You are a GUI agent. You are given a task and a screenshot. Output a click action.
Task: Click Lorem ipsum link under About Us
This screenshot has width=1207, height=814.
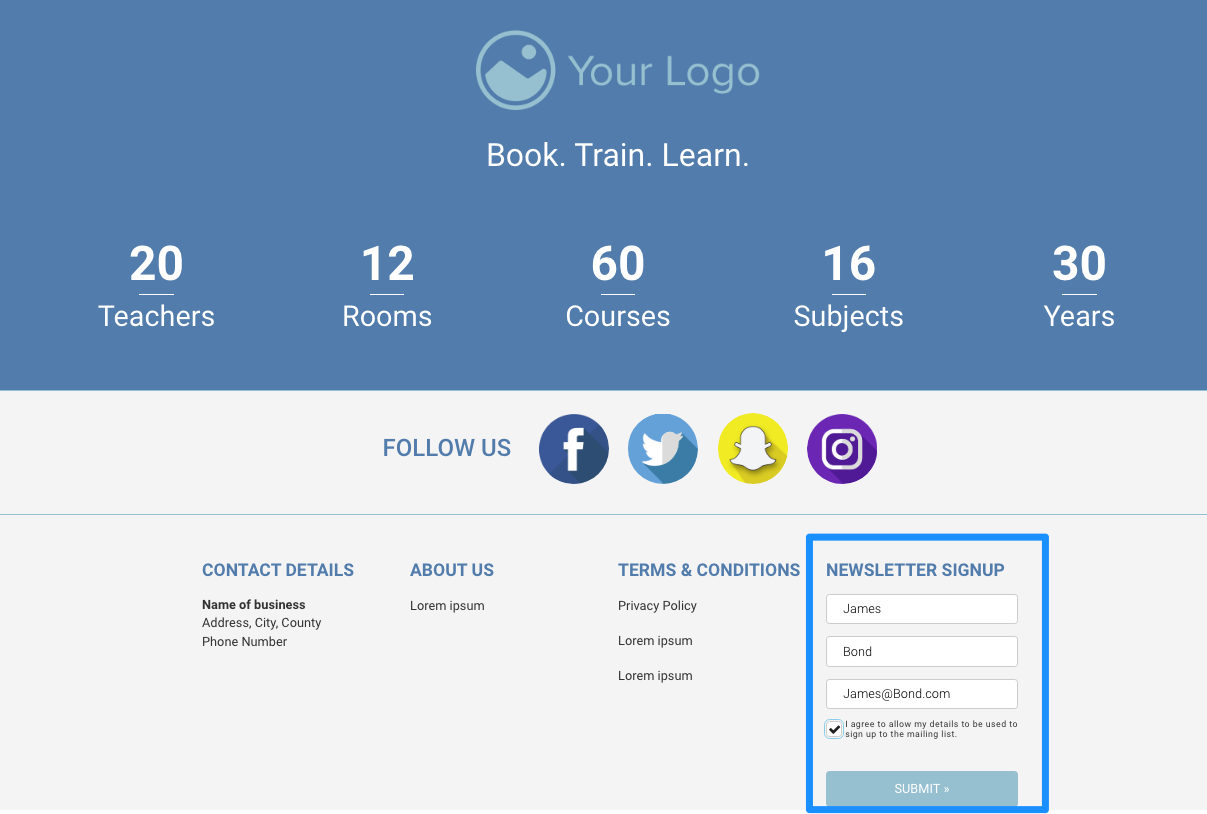coord(447,606)
